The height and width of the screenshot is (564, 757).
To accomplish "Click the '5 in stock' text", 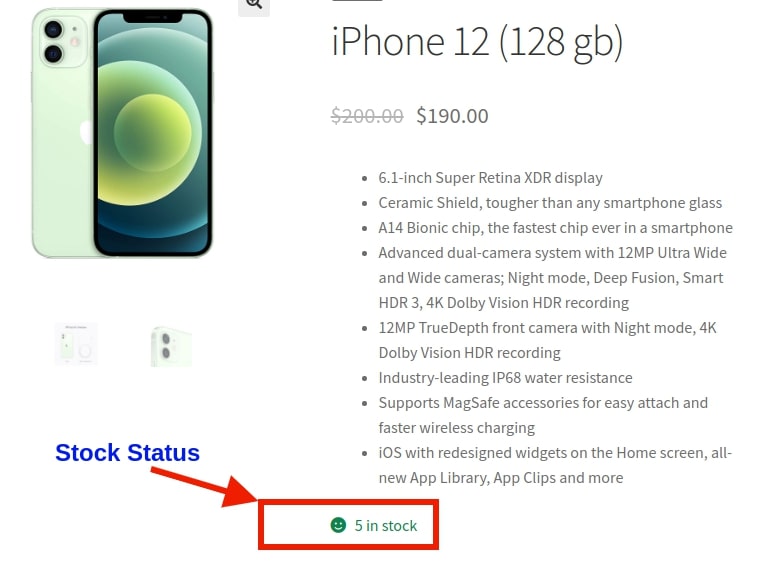I will [x=386, y=525].
